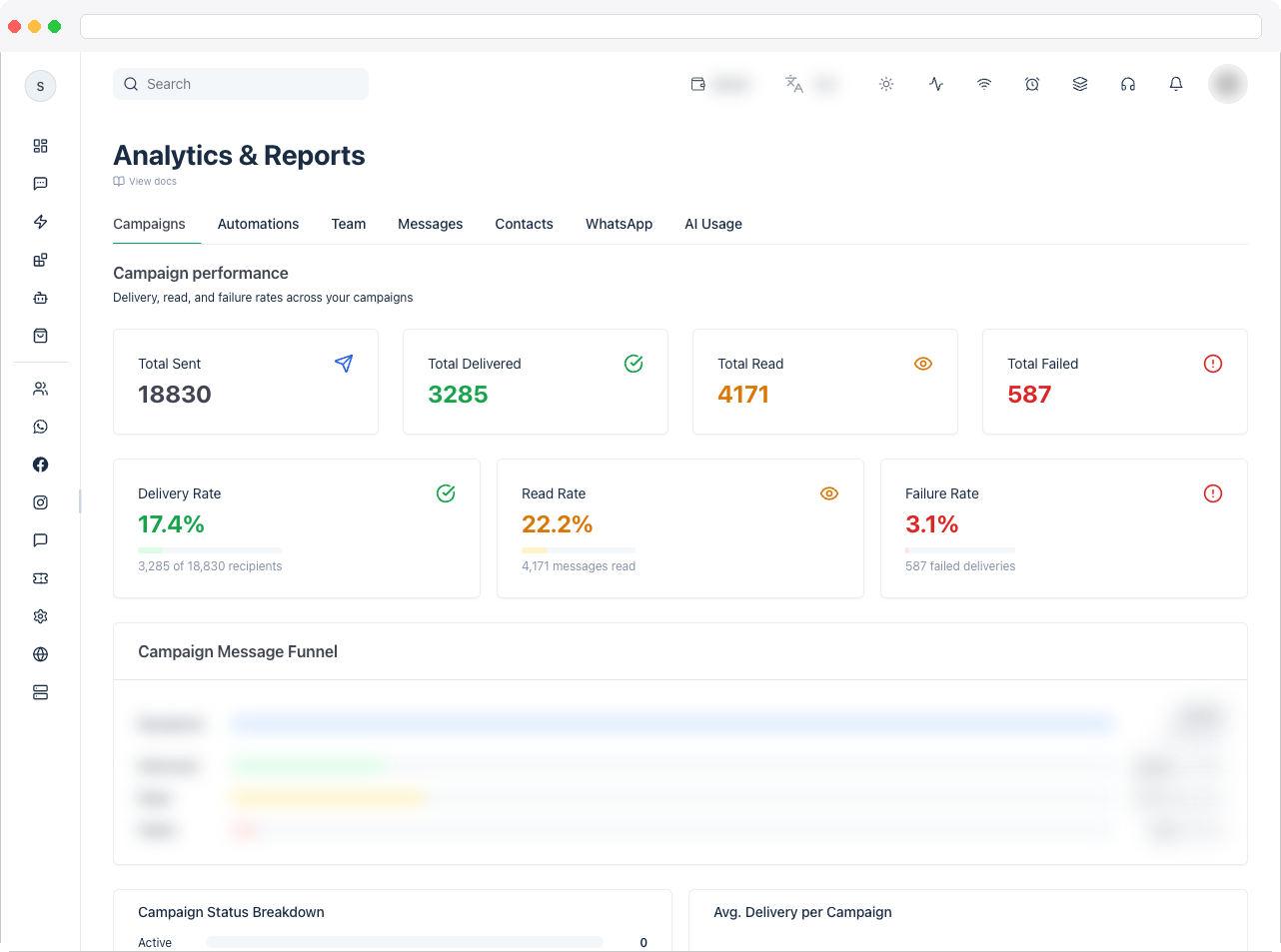The height and width of the screenshot is (952, 1281).
Task: Click the layers stack icon in top bar
Action: (x=1080, y=84)
